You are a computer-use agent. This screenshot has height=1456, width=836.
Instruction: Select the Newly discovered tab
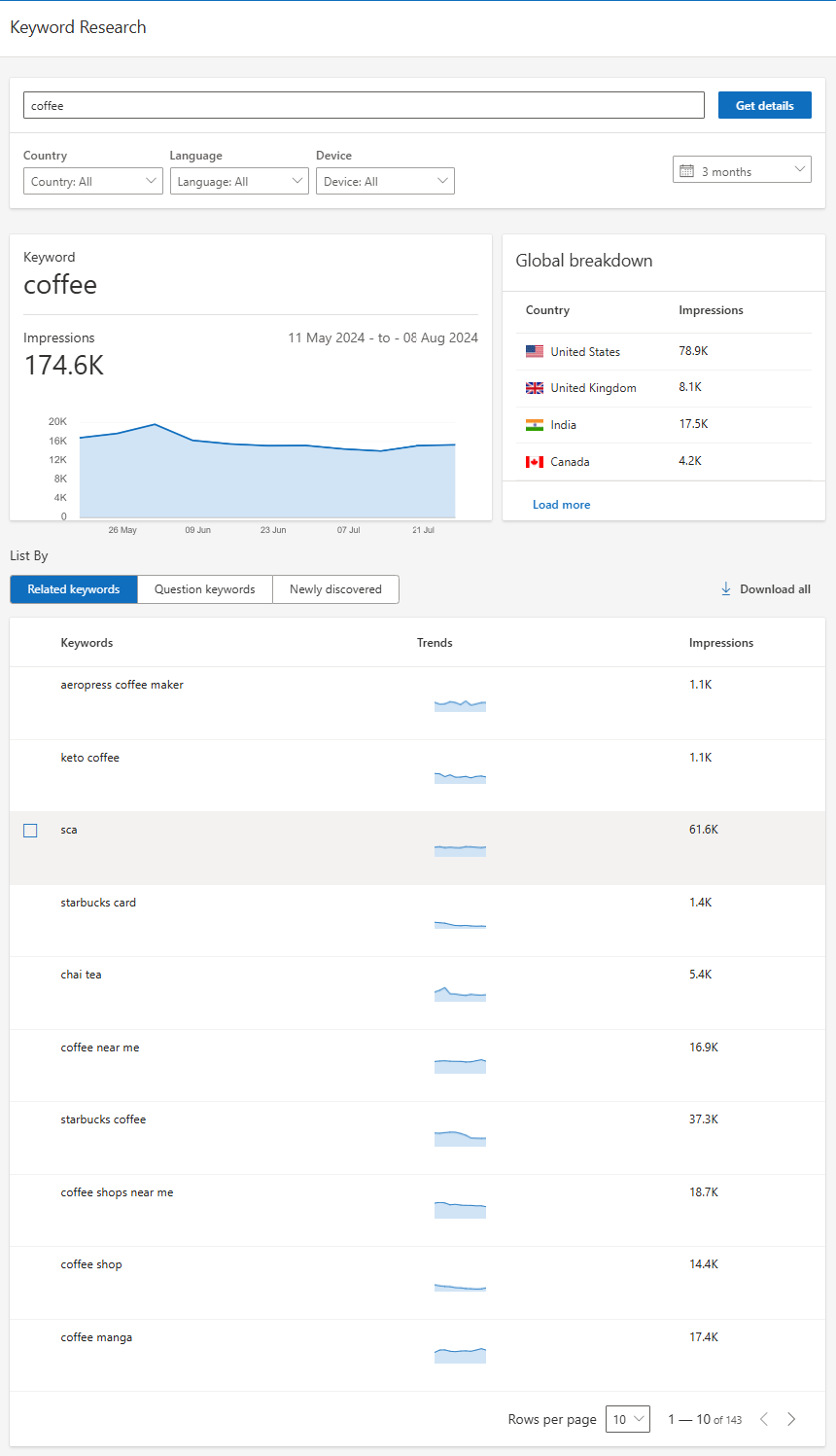pos(335,589)
